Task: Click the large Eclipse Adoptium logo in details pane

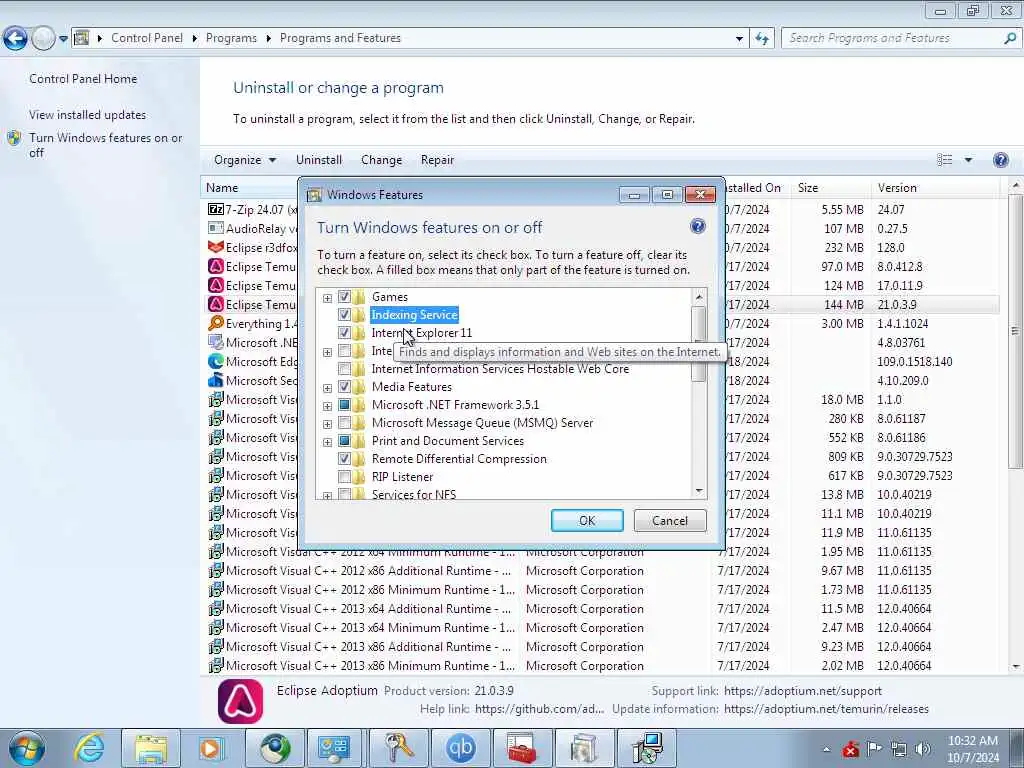Action: click(240, 701)
